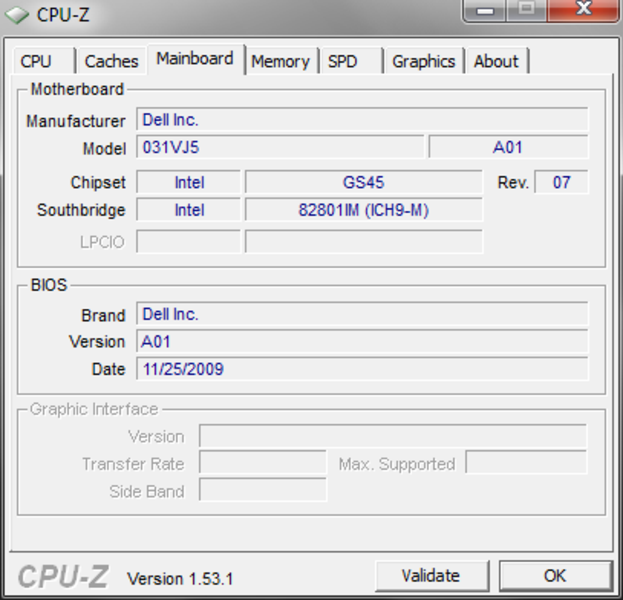Open the Caches tab
The height and width of the screenshot is (600, 623).
click(x=111, y=61)
